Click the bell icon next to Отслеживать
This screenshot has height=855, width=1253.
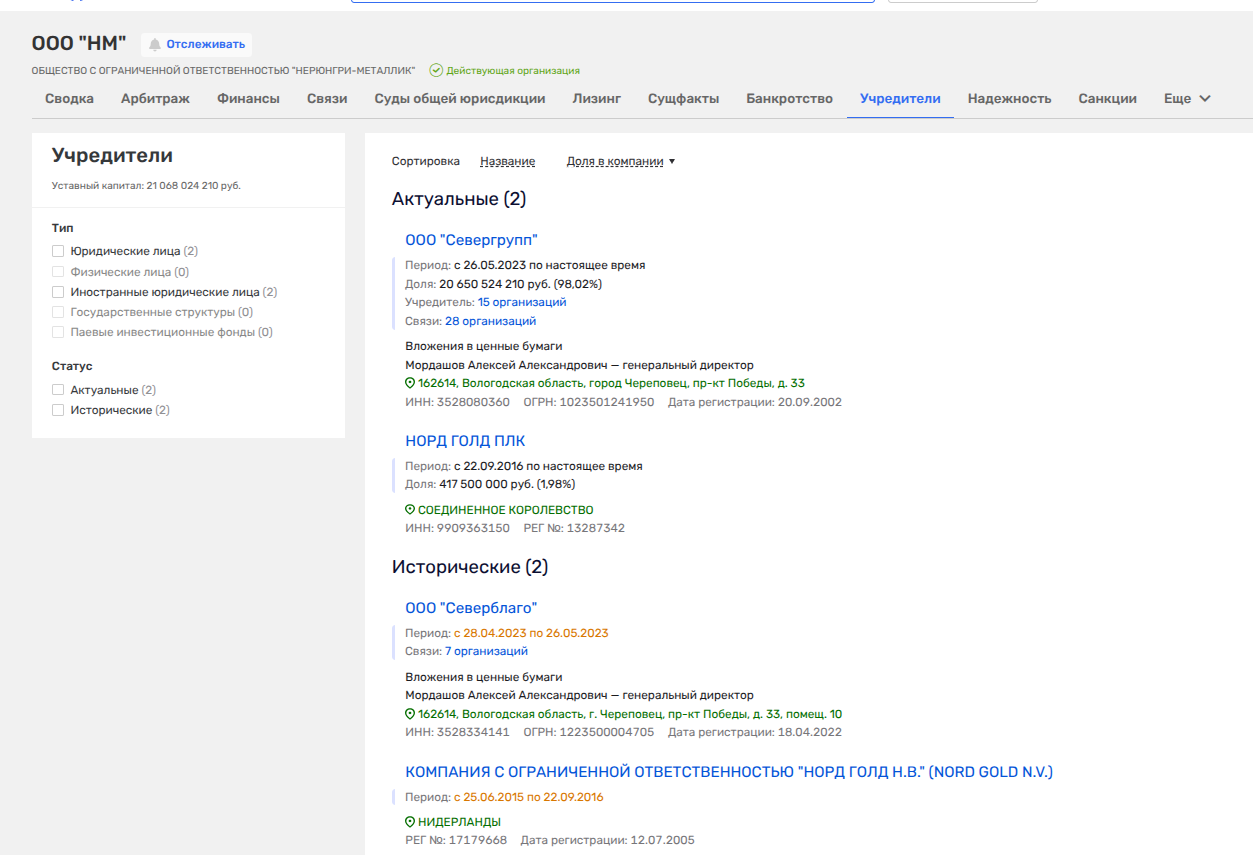click(155, 44)
